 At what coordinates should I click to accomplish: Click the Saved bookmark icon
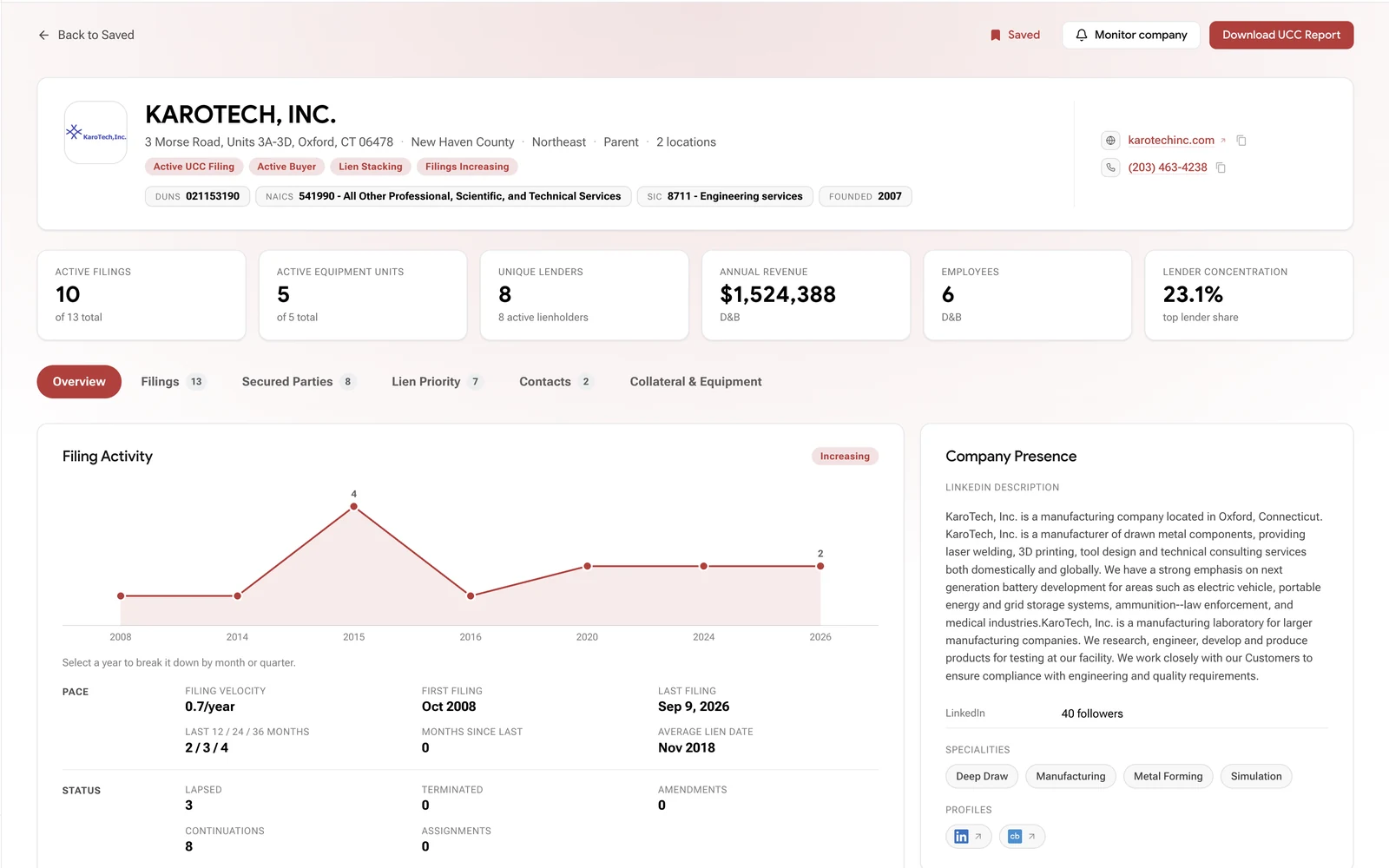pos(995,36)
